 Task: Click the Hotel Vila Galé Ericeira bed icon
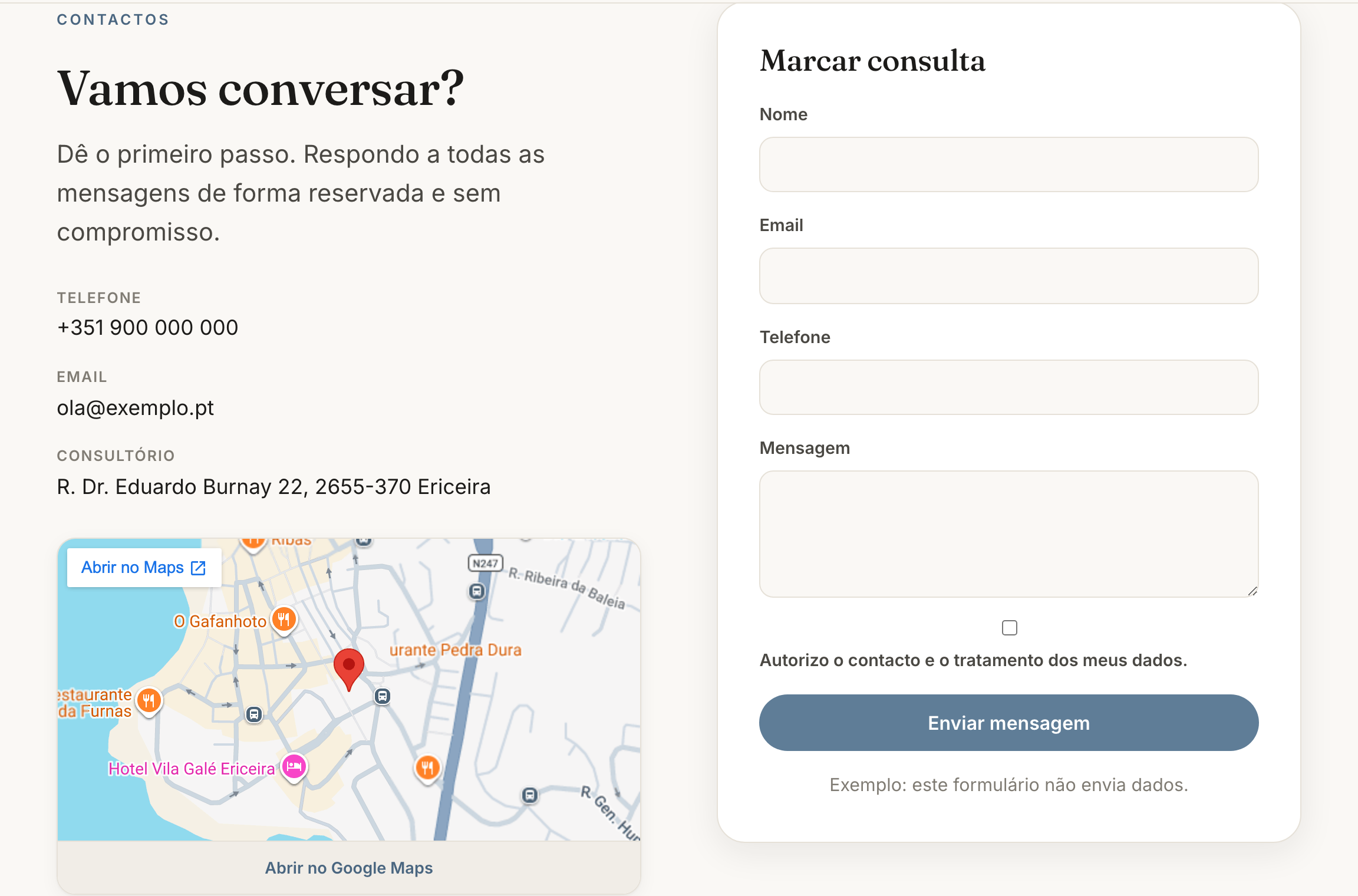[294, 767]
